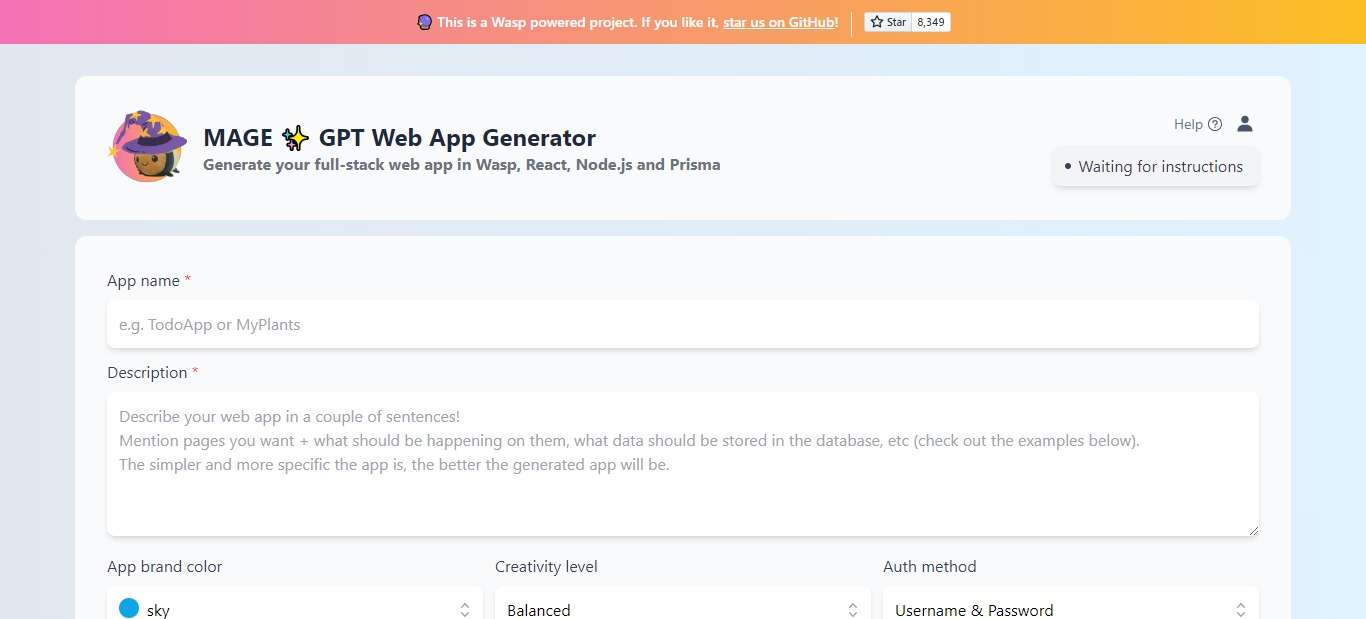Click the sky blue color swatch
Image resolution: width=1366 pixels, height=619 pixels.
(129, 608)
